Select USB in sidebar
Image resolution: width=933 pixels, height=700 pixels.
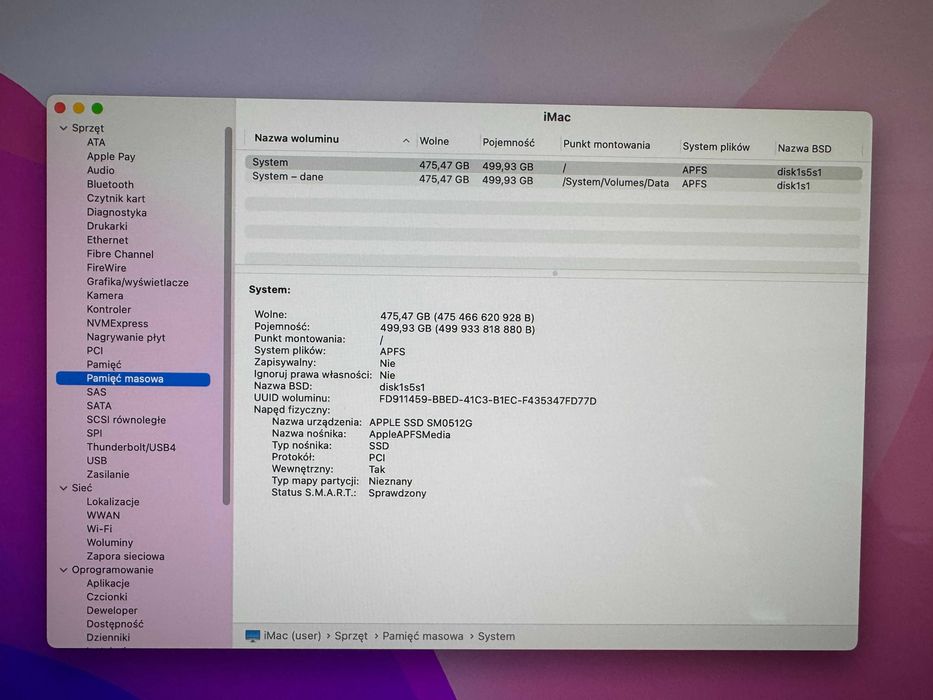(x=96, y=461)
